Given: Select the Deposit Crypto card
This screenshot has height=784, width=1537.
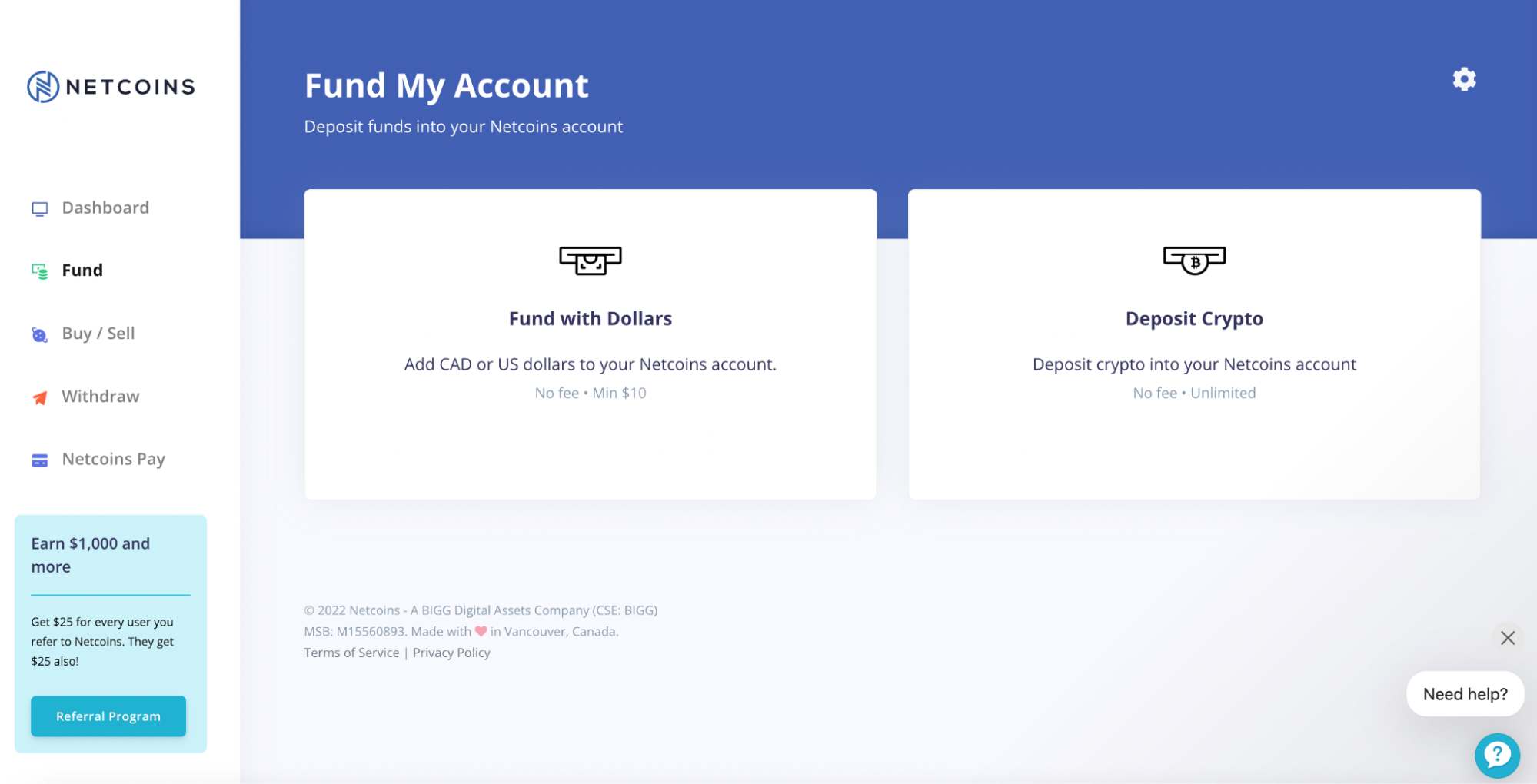Looking at the screenshot, I should (1194, 344).
